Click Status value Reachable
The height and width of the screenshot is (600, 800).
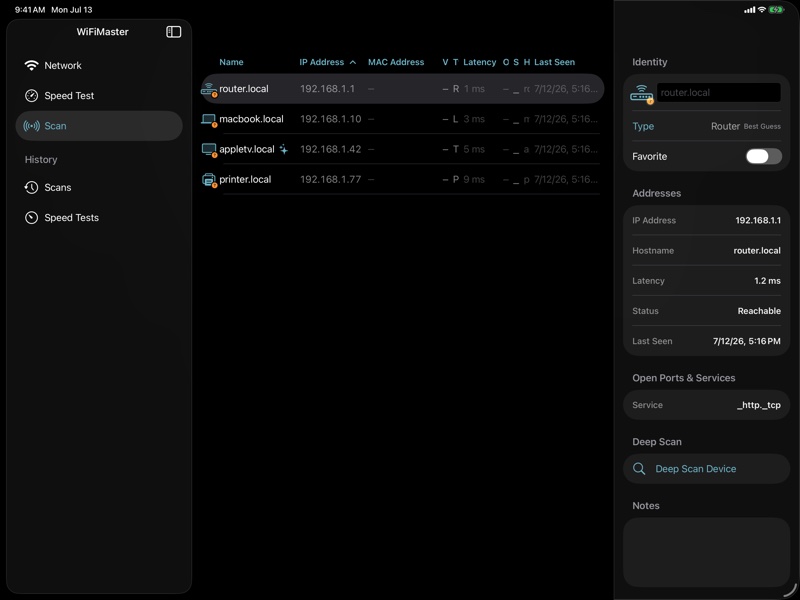759,311
